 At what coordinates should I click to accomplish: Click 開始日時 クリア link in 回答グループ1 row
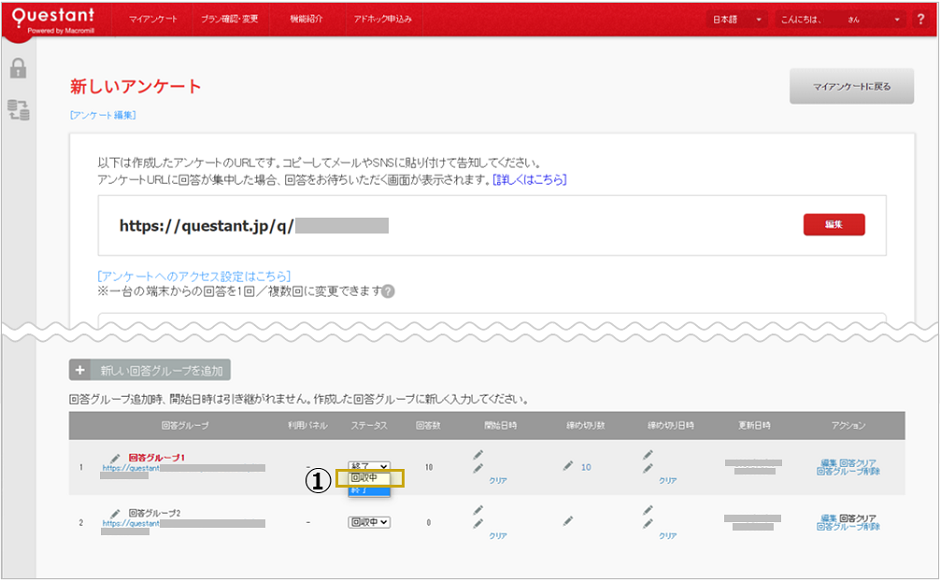point(498,480)
